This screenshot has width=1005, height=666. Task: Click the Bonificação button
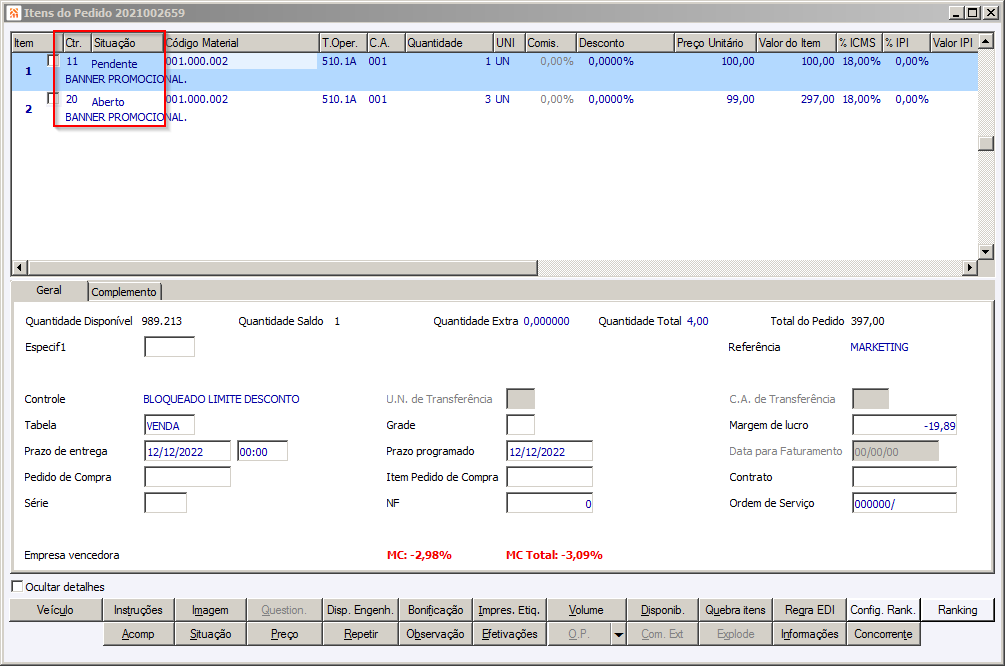click(435, 610)
